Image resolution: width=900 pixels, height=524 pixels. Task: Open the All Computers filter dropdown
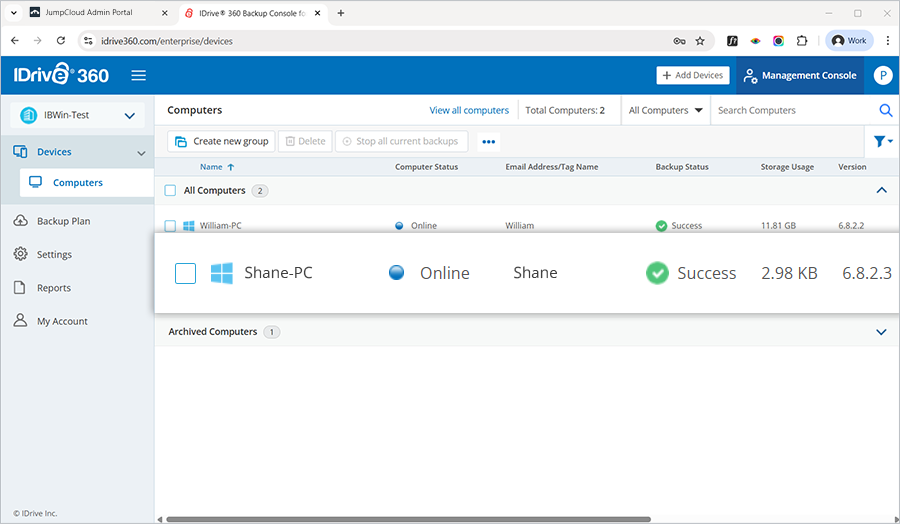665,111
